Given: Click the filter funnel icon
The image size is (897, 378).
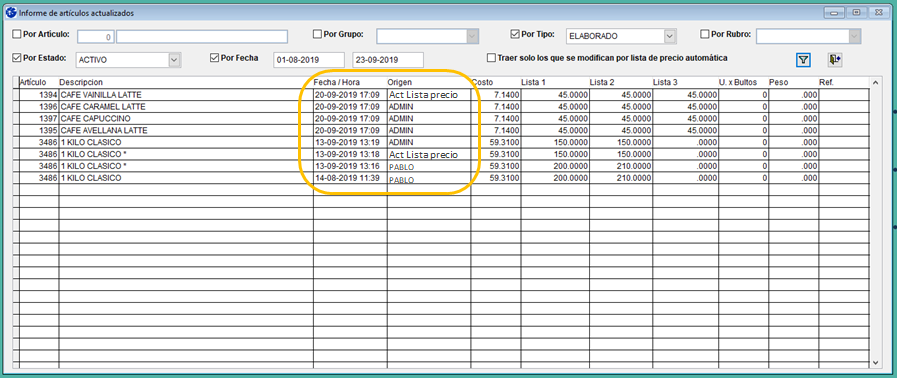Looking at the screenshot, I should pos(804,59).
